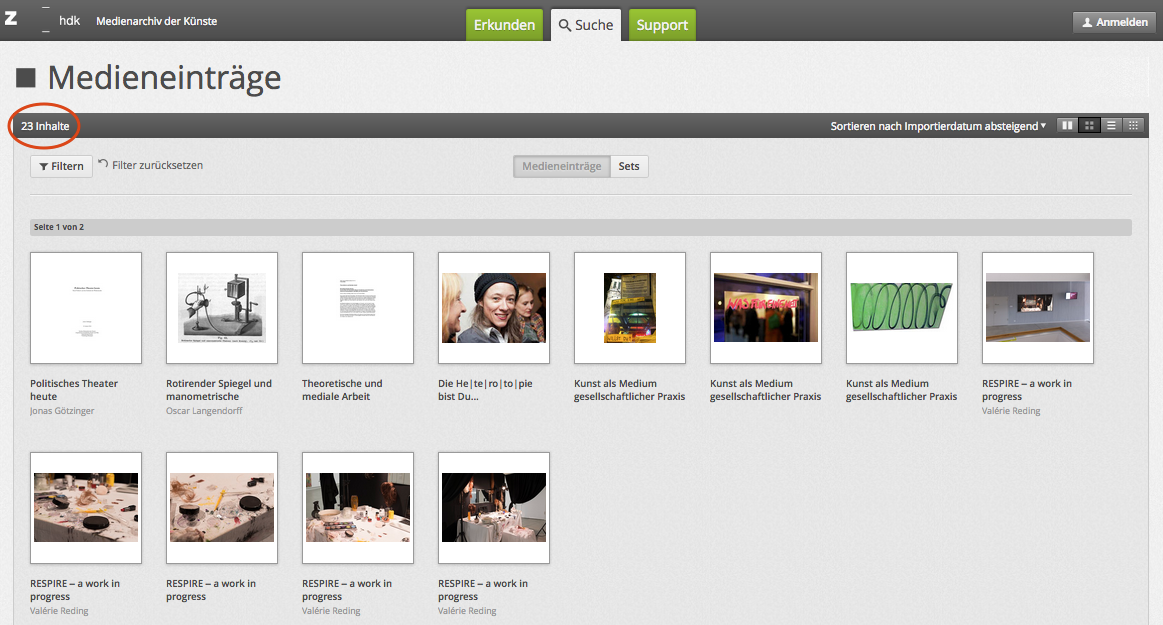Viewport: 1163px width, 625px height.
Task: Select the miniature thumbnails view icon
Action: point(1133,126)
